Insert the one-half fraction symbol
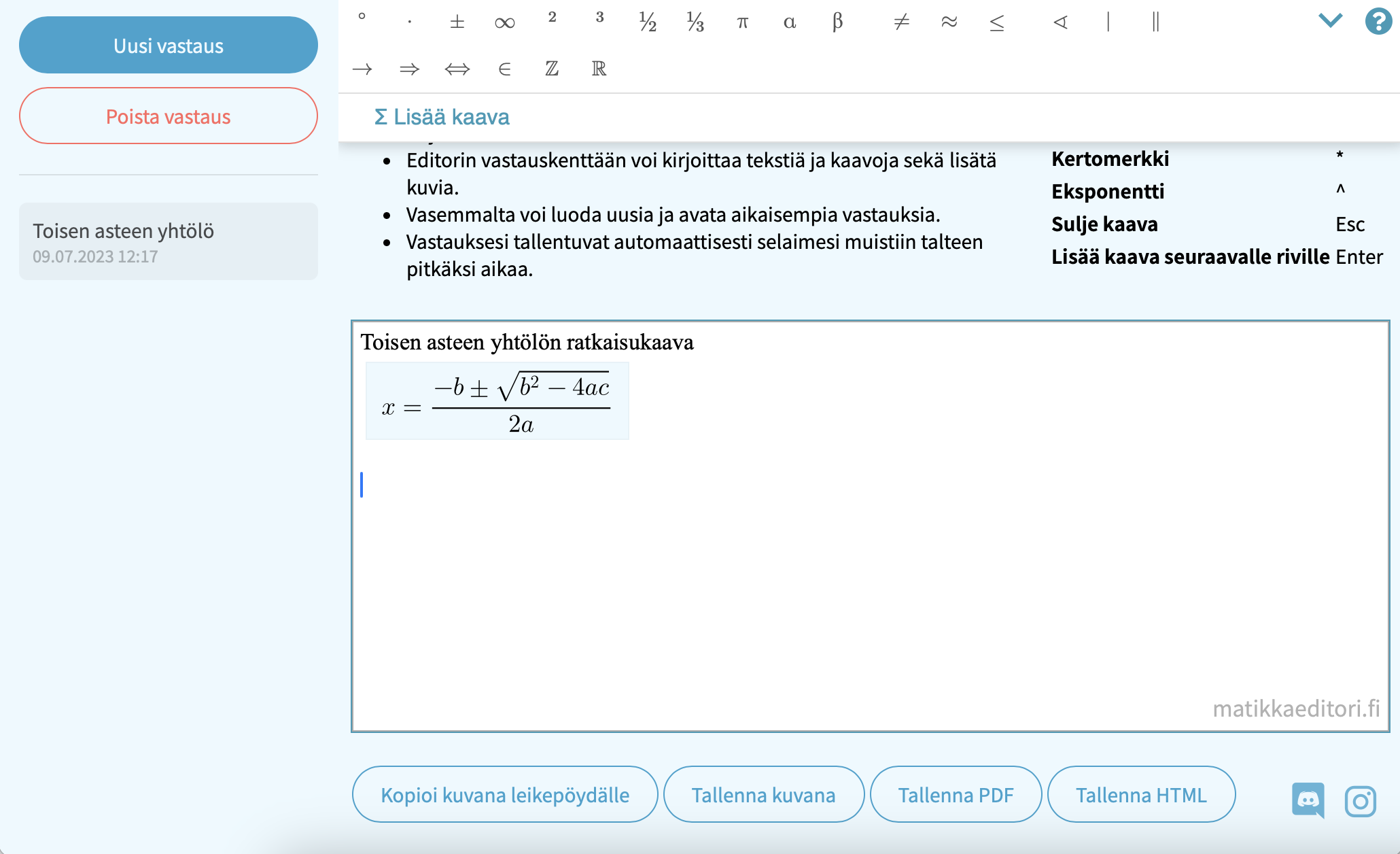The height and width of the screenshot is (854, 1400). point(647,23)
